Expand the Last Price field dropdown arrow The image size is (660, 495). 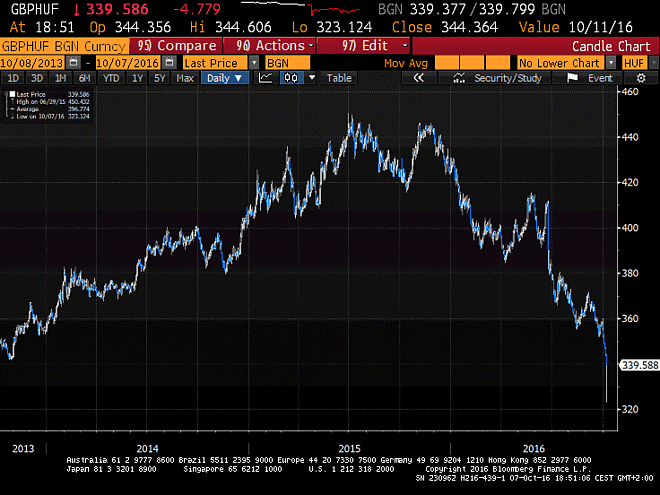click(x=254, y=63)
